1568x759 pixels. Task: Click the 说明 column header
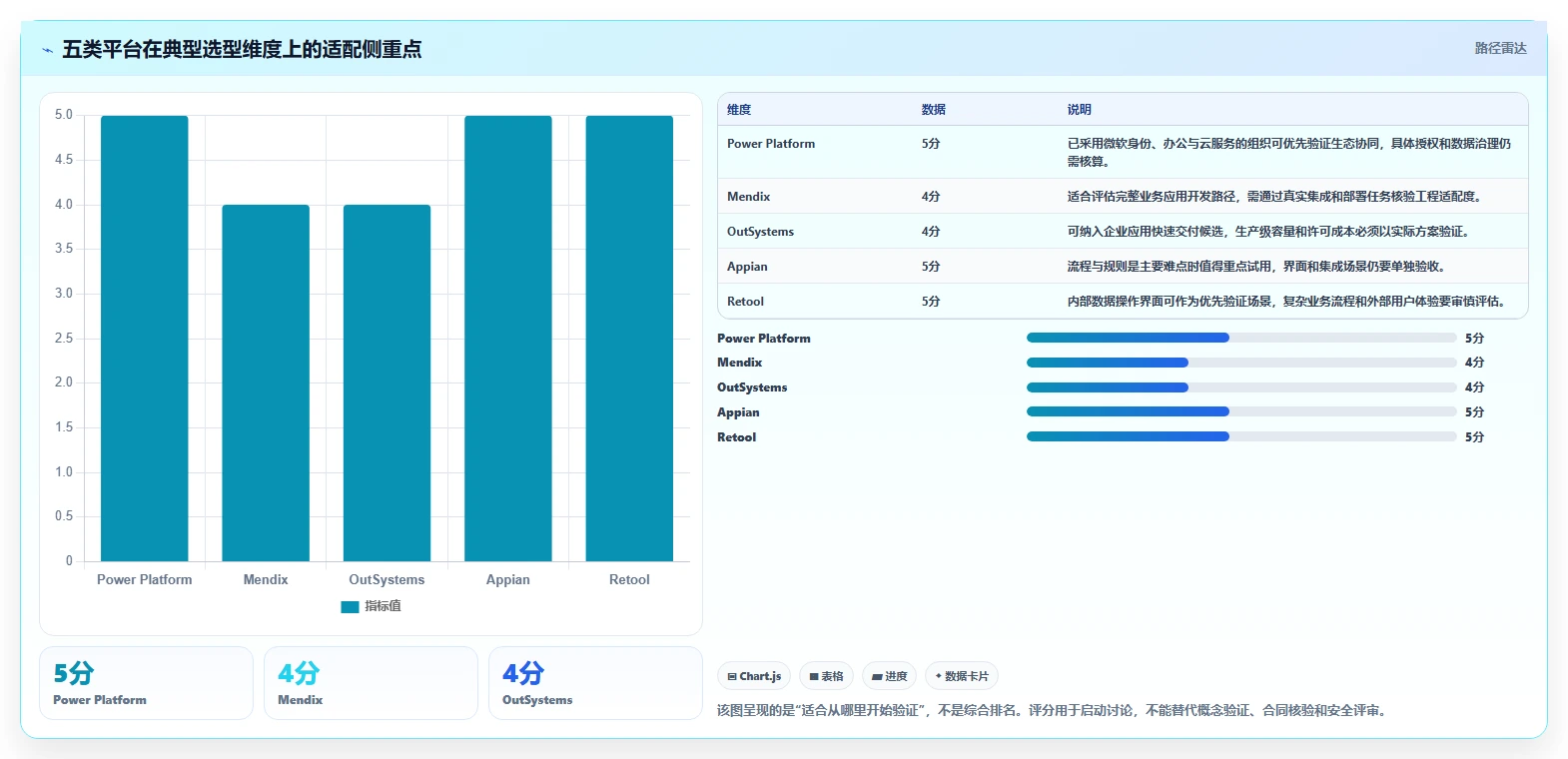click(1080, 110)
